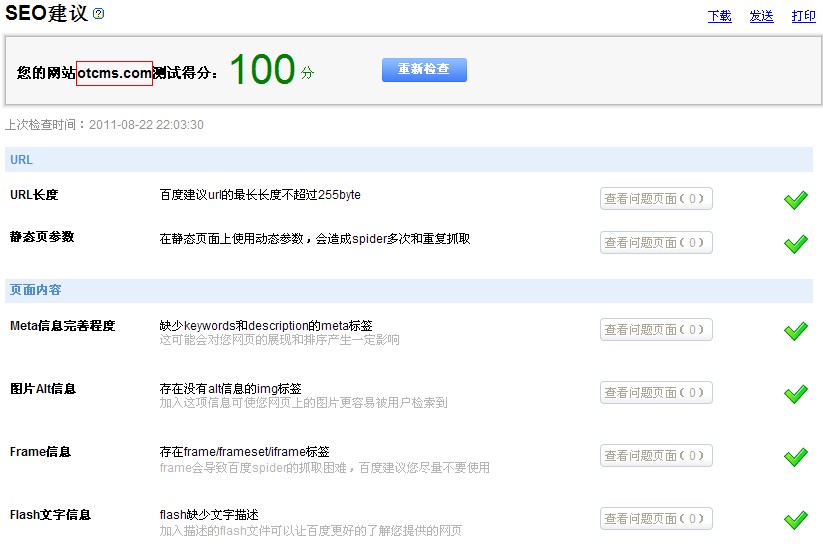The image size is (823, 550).
Task: Open the 发送 link
Action: 761,16
